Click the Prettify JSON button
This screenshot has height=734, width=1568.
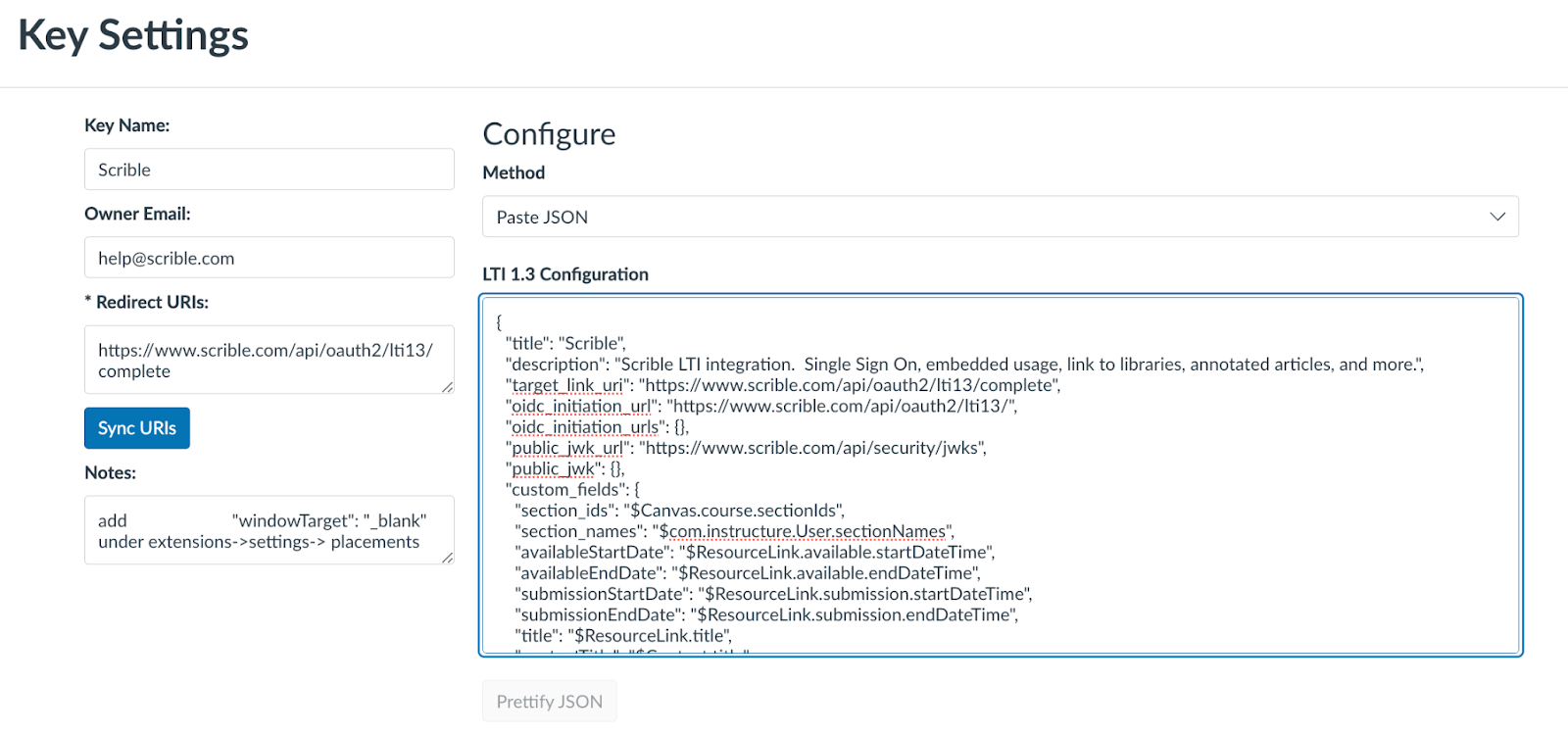click(550, 702)
